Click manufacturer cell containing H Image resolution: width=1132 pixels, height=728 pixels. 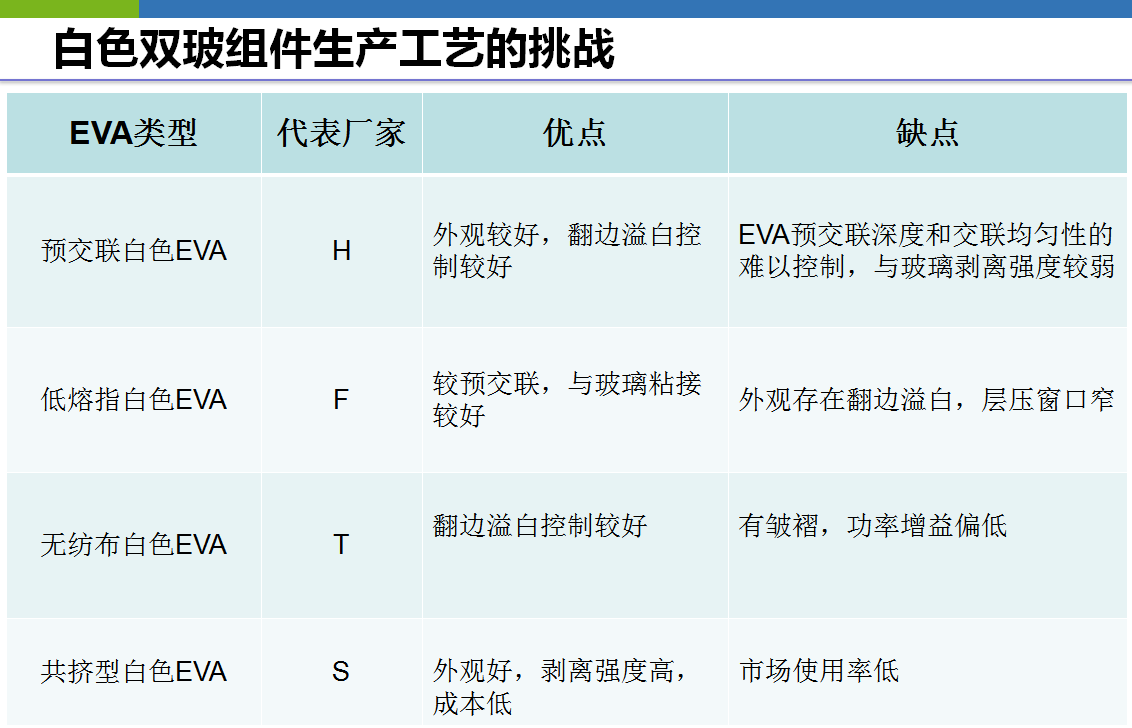(341, 250)
